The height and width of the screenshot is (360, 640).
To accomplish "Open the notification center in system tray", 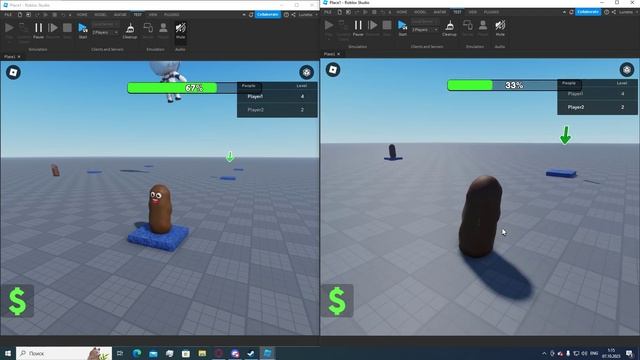I will click(629, 353).
